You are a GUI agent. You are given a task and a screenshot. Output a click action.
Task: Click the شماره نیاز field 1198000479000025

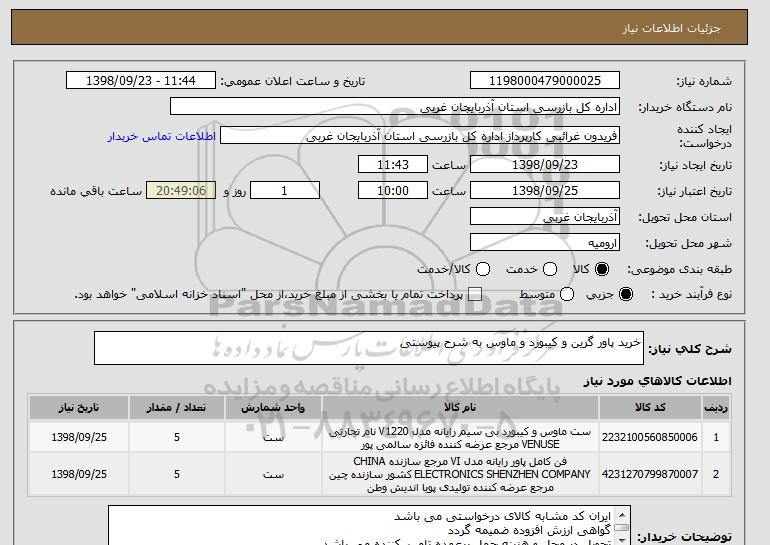[x=545, y=81]
